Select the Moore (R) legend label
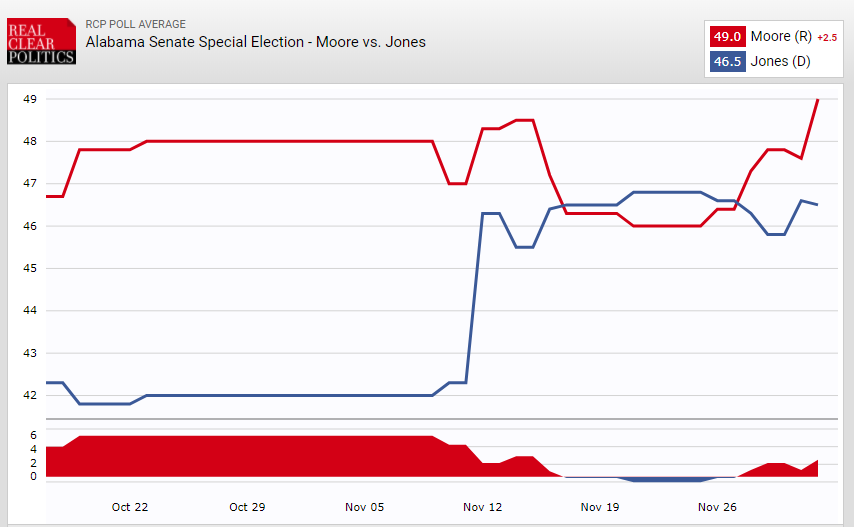 point(781,37)
